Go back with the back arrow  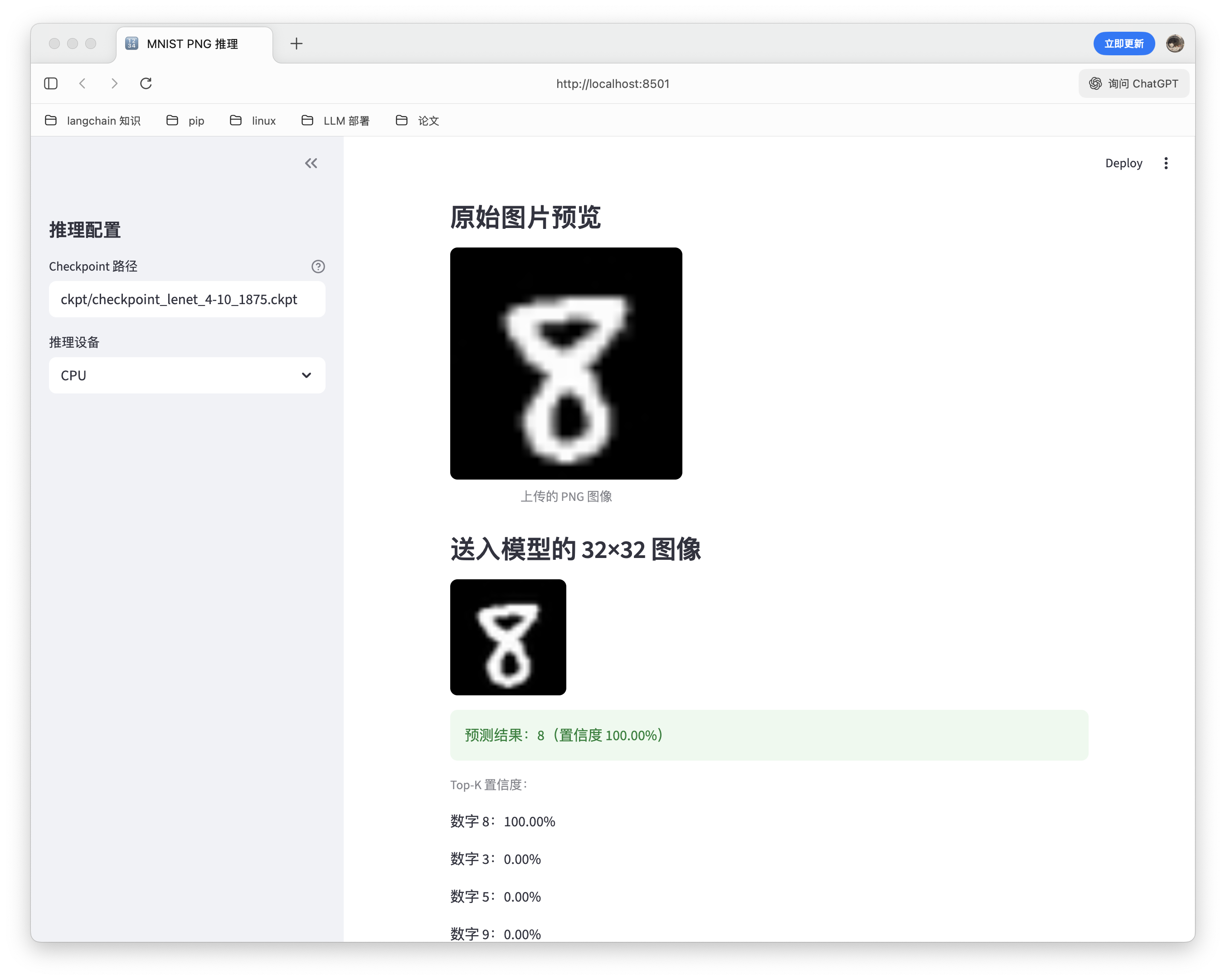point(83,83)
